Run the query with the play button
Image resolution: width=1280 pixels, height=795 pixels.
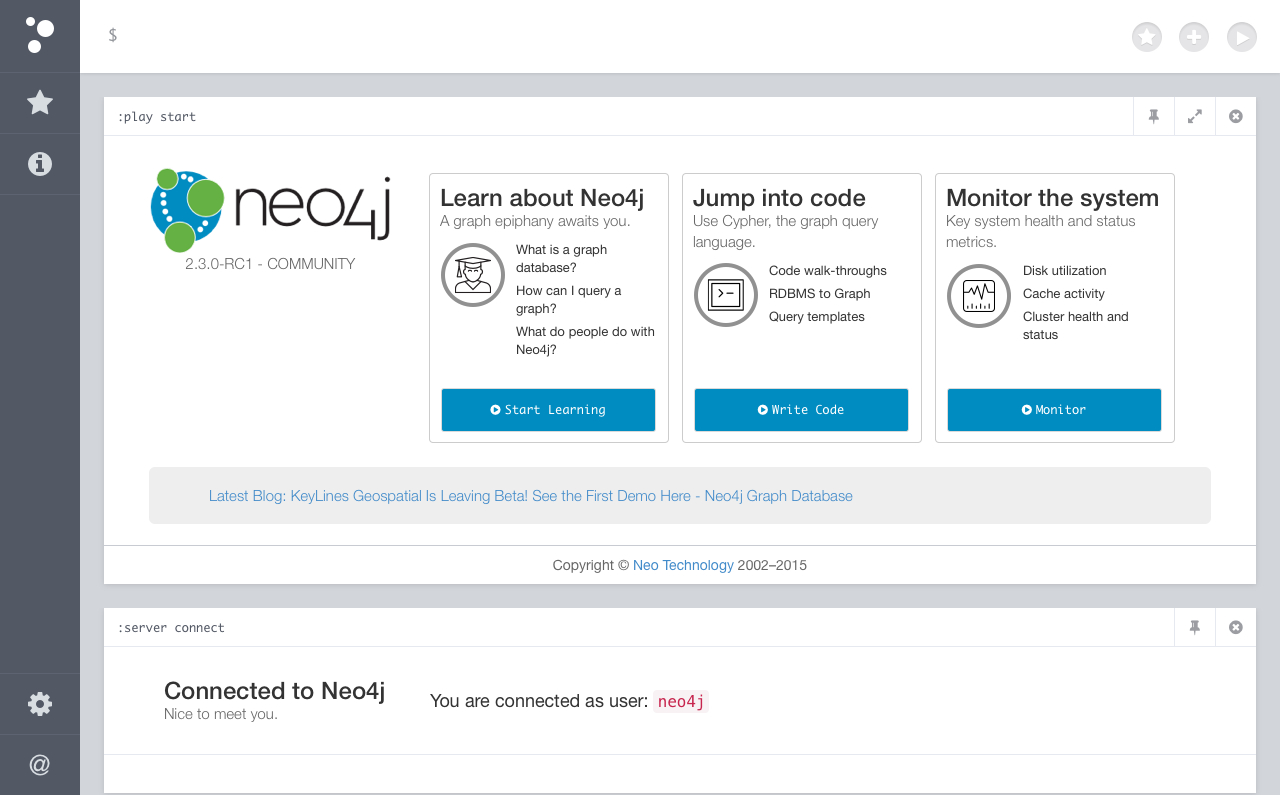click(x=1242, y=37)
